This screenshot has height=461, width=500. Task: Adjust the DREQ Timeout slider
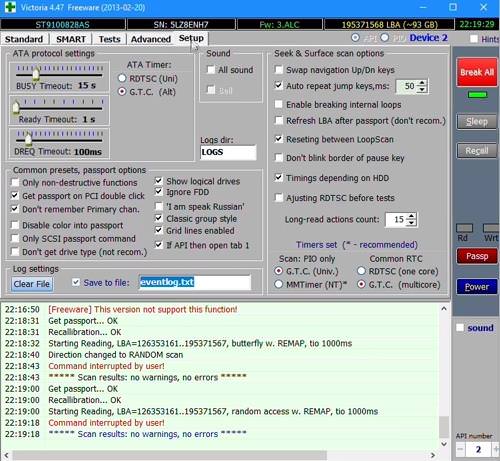point(29,138)
